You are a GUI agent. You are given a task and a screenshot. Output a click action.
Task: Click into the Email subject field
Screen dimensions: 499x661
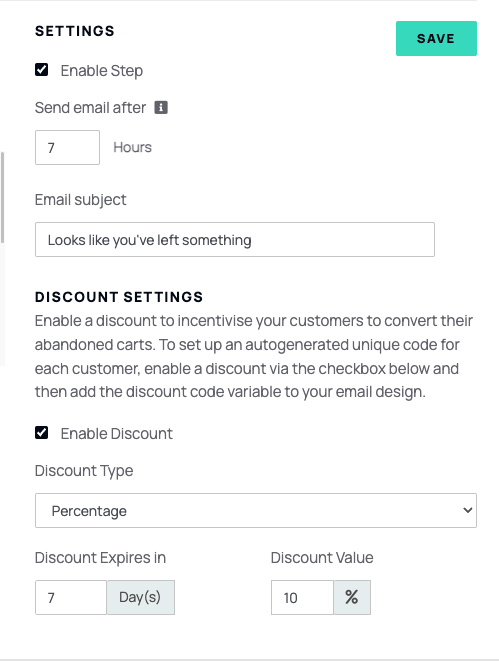(x=235, y=239)
